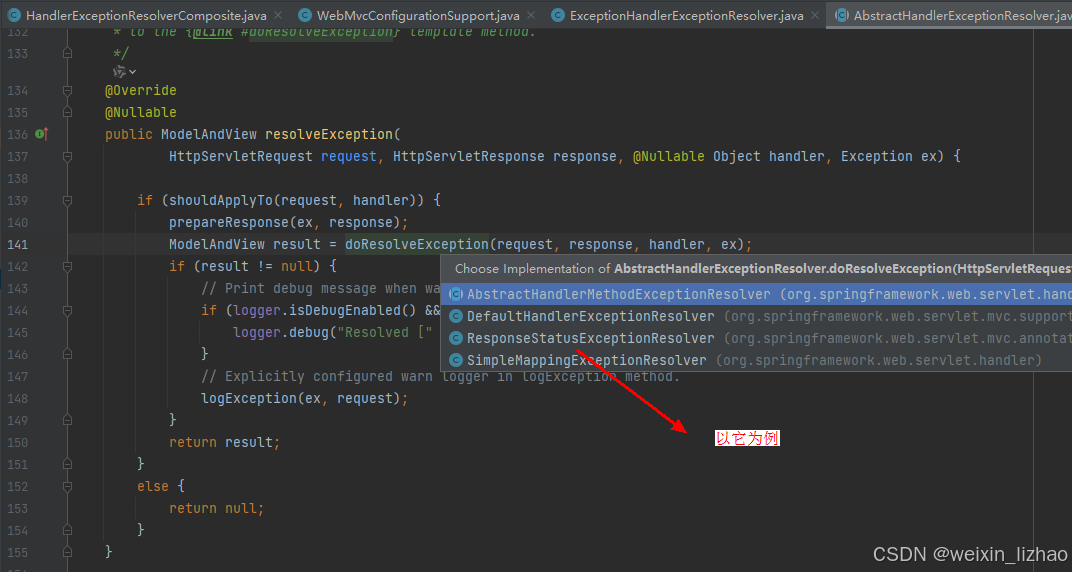Click the file icon on ExceptionHandlerExceptionResolver.java tab
The height and width of the screenshot is (572, 1072).
558,15
